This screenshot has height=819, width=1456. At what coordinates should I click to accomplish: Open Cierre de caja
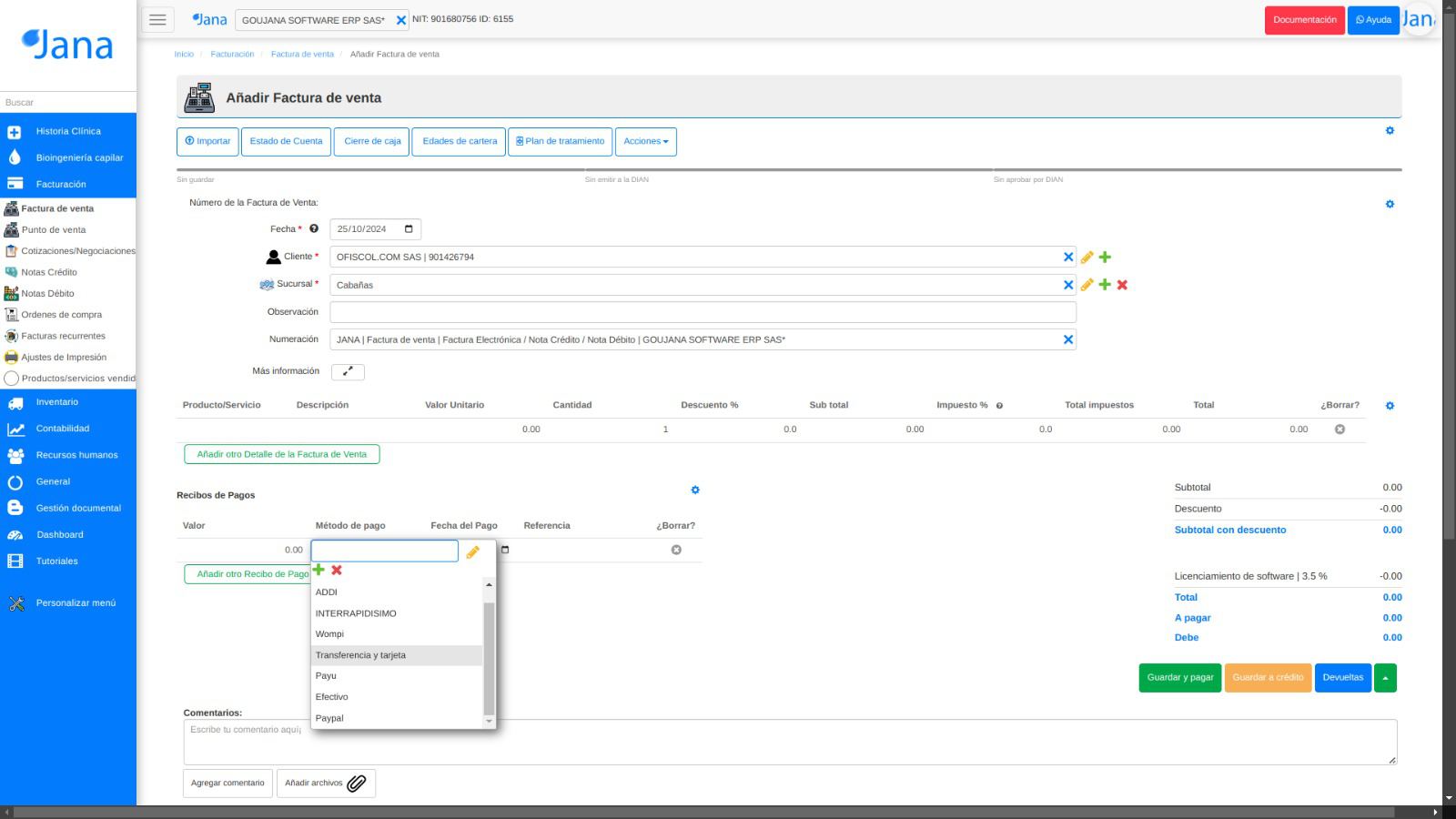[x=372, y=142]
